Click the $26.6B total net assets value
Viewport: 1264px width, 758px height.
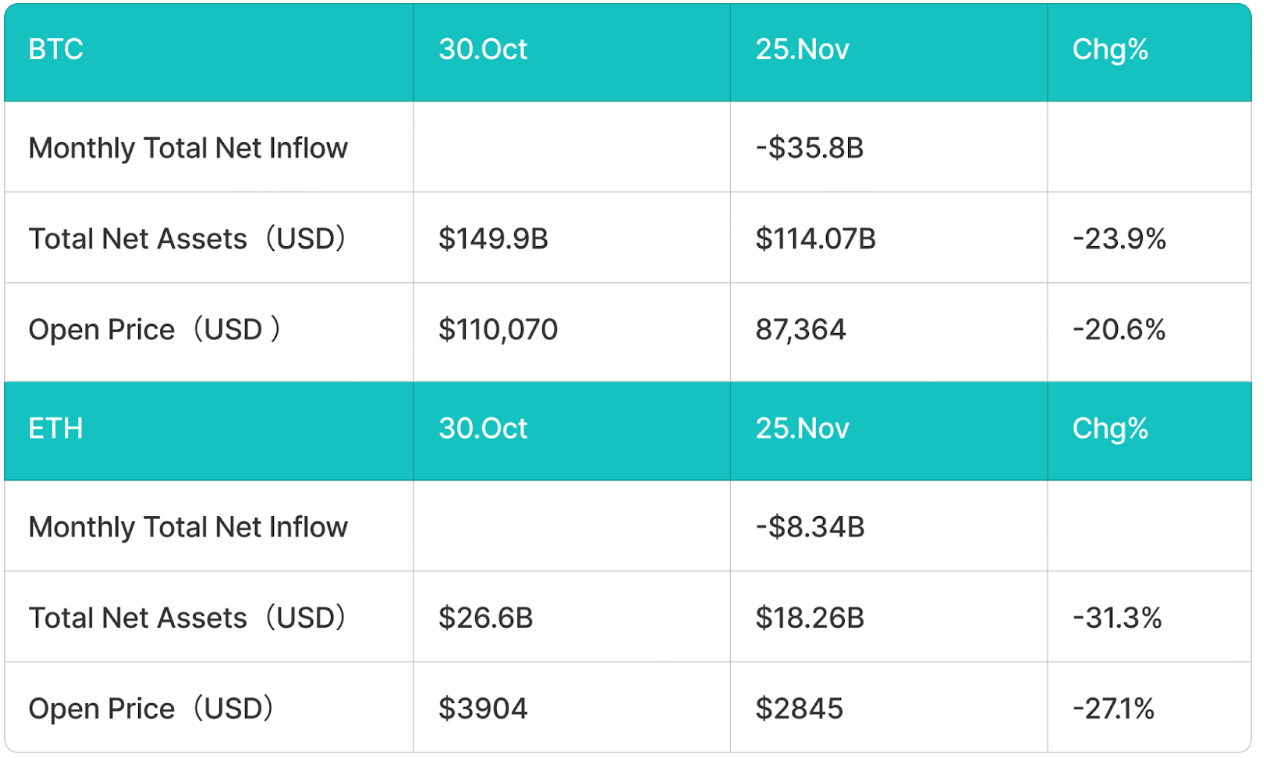click(486, 618)
